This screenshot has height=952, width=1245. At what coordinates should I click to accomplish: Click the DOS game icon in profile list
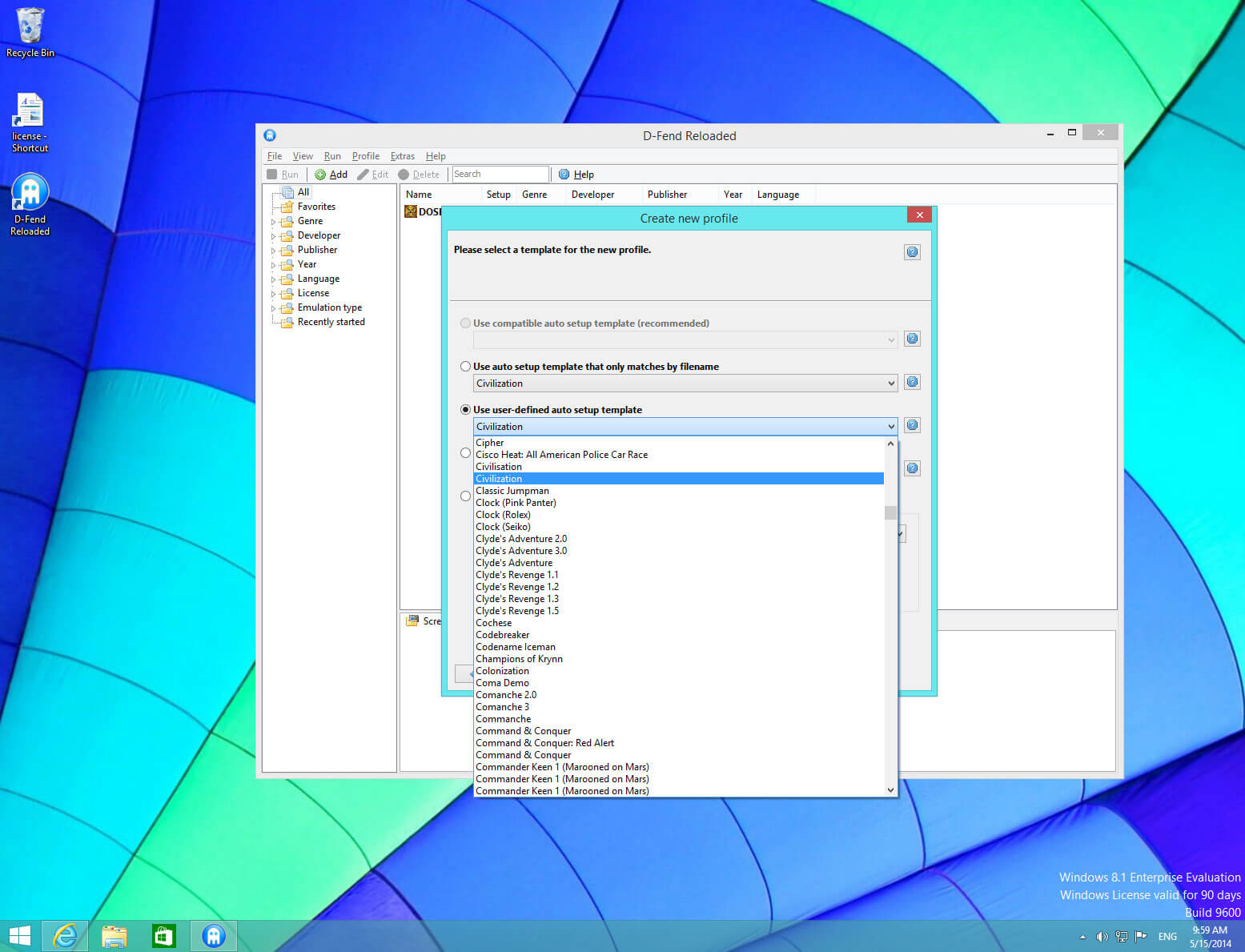(x=411, y=211)
